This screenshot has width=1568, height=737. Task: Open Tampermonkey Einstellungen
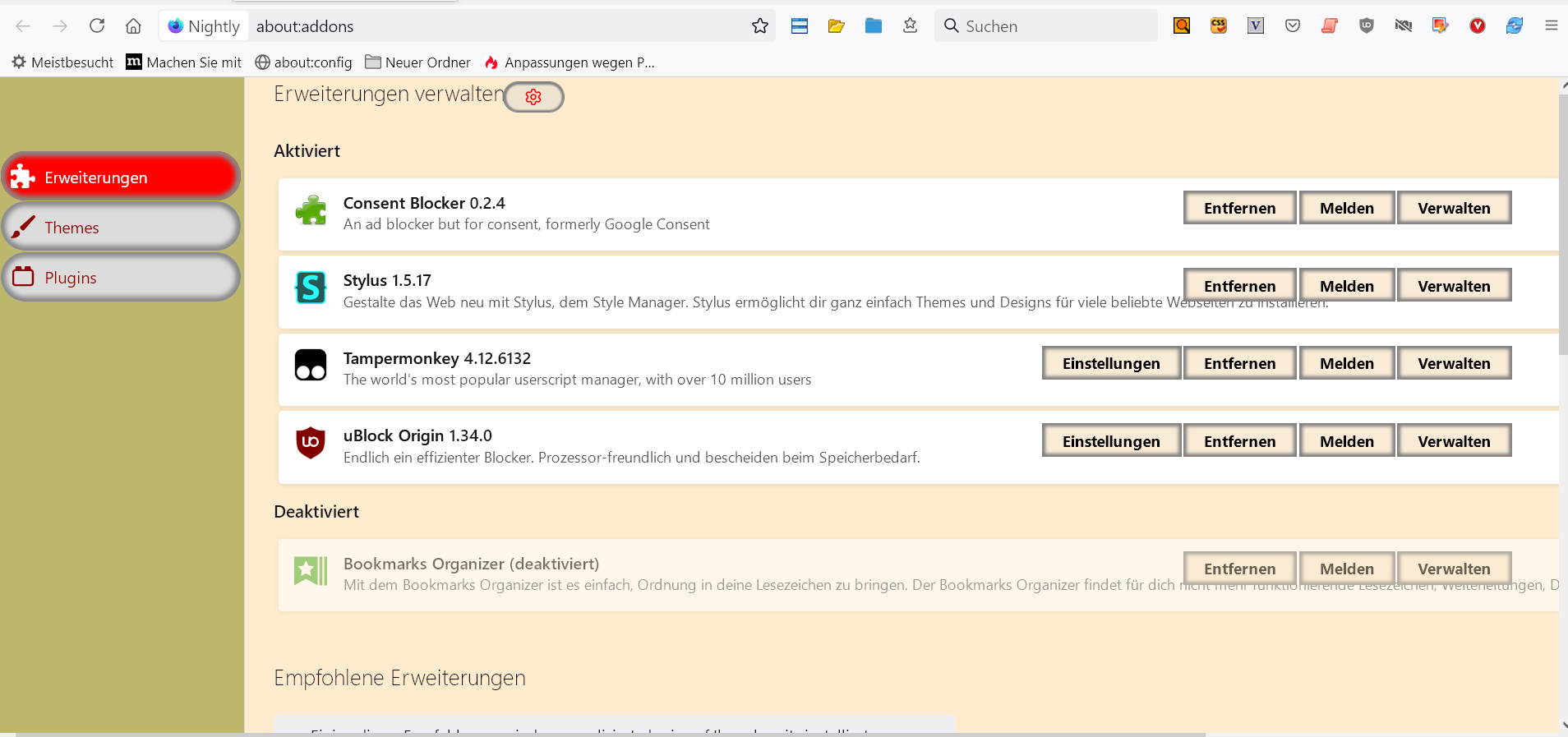point(1111,363)
